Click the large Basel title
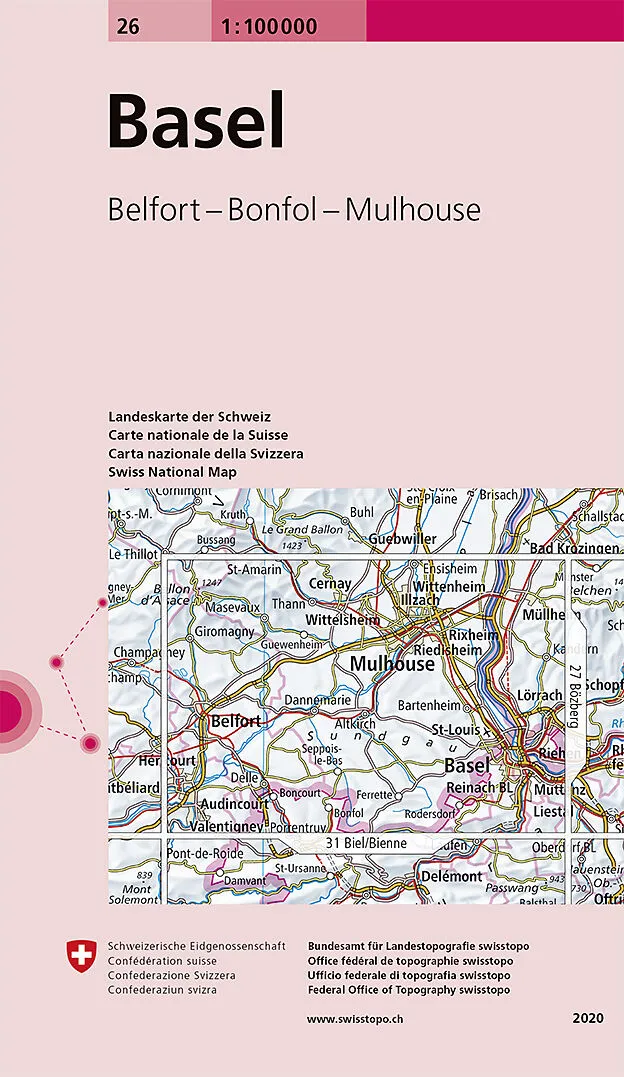The width and height of the screenshot is (624, 1077). (x=196, y=122)
